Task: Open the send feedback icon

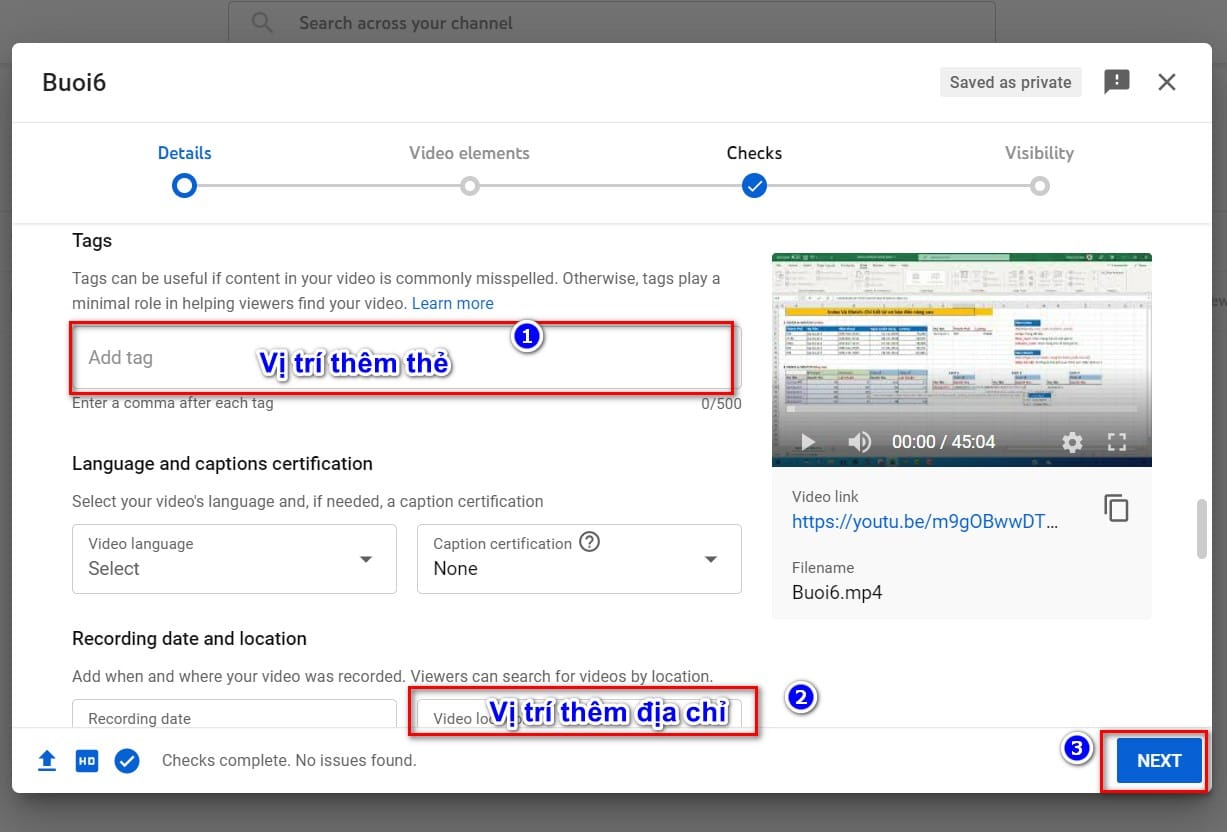Action: pos(1116,82)
